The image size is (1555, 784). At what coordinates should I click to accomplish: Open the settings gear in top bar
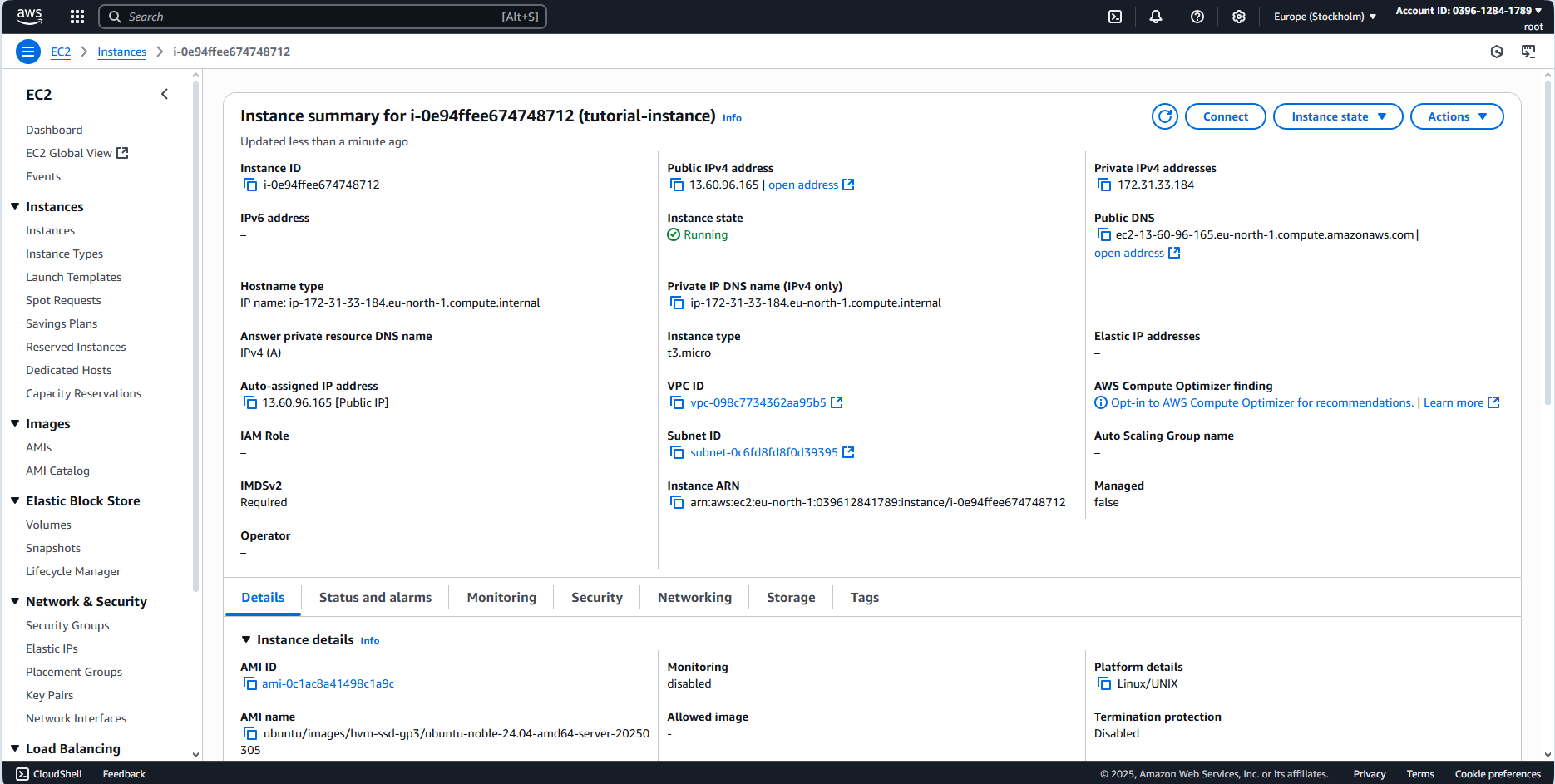pos(1239,17)
